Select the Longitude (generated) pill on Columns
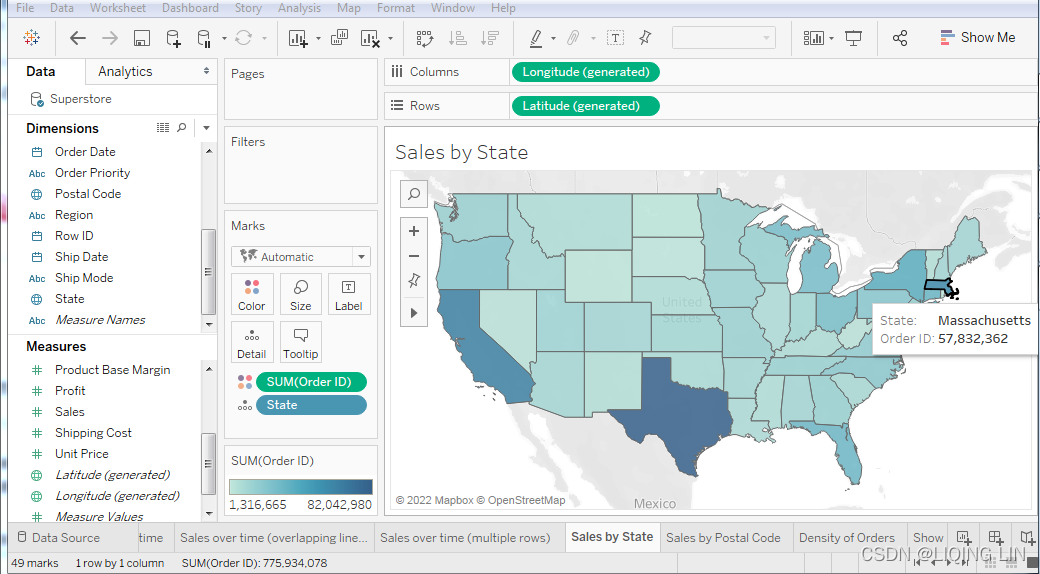This screenshot has width=1040, height=574. pyautogui.click(x=586, y=72)
